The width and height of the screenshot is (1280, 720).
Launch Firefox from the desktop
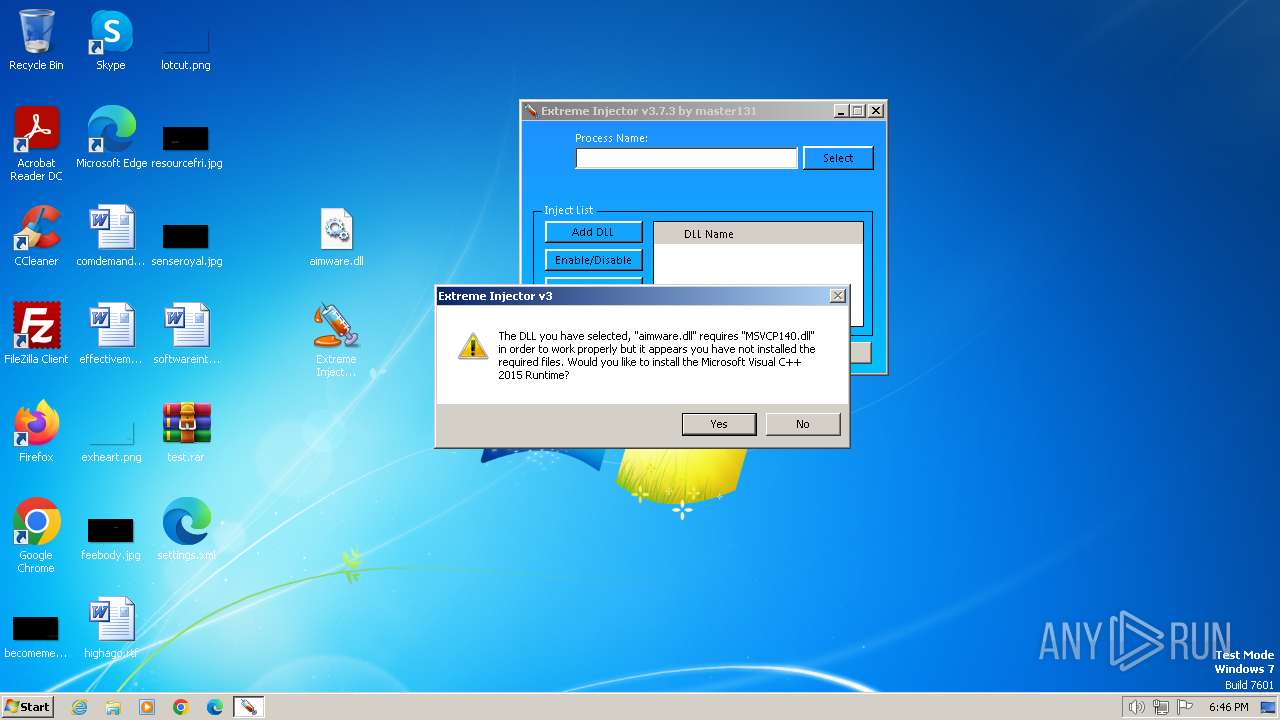coord(36,432)
